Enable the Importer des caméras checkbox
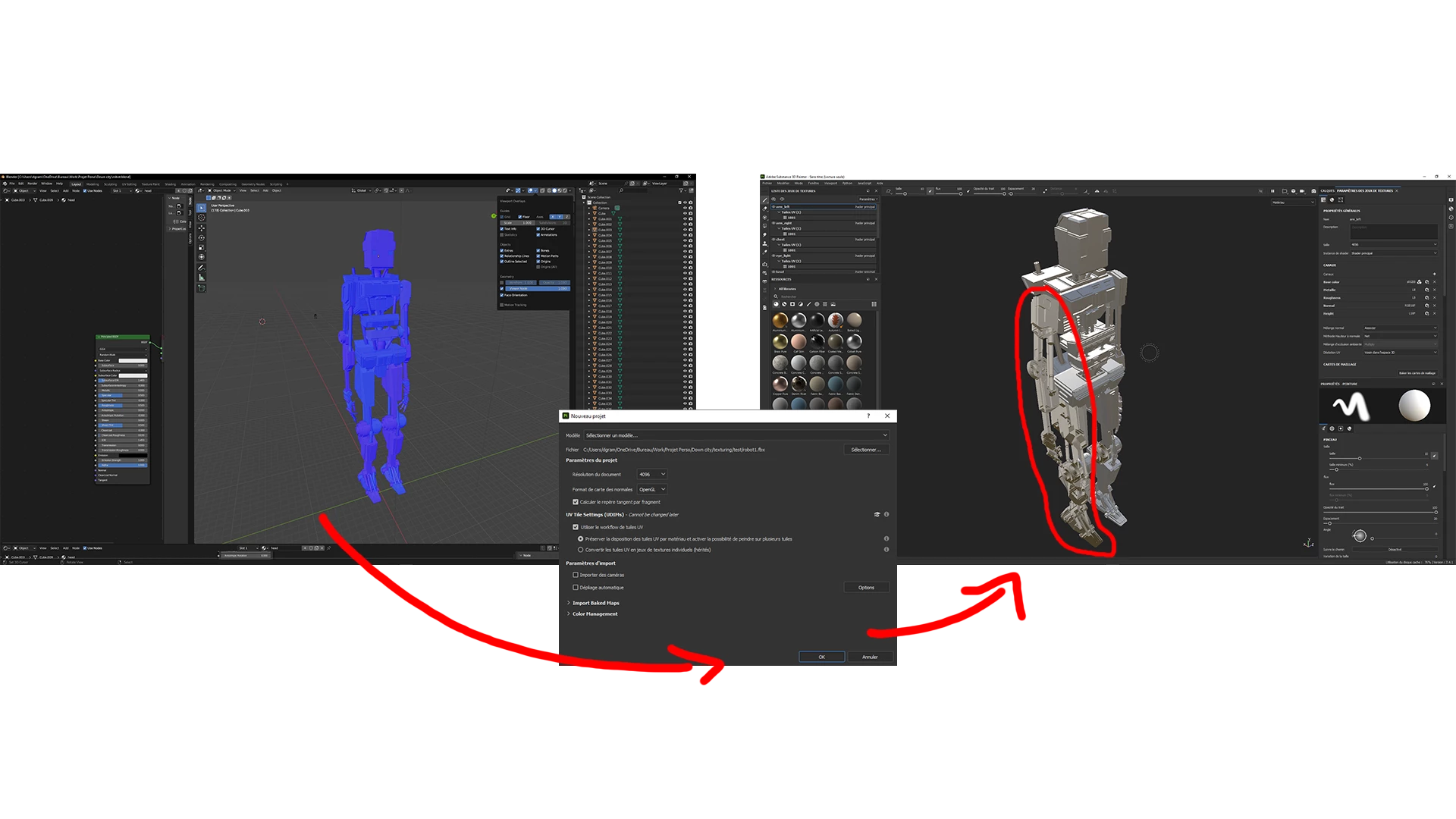1456x819 pixels. [576, 575]
